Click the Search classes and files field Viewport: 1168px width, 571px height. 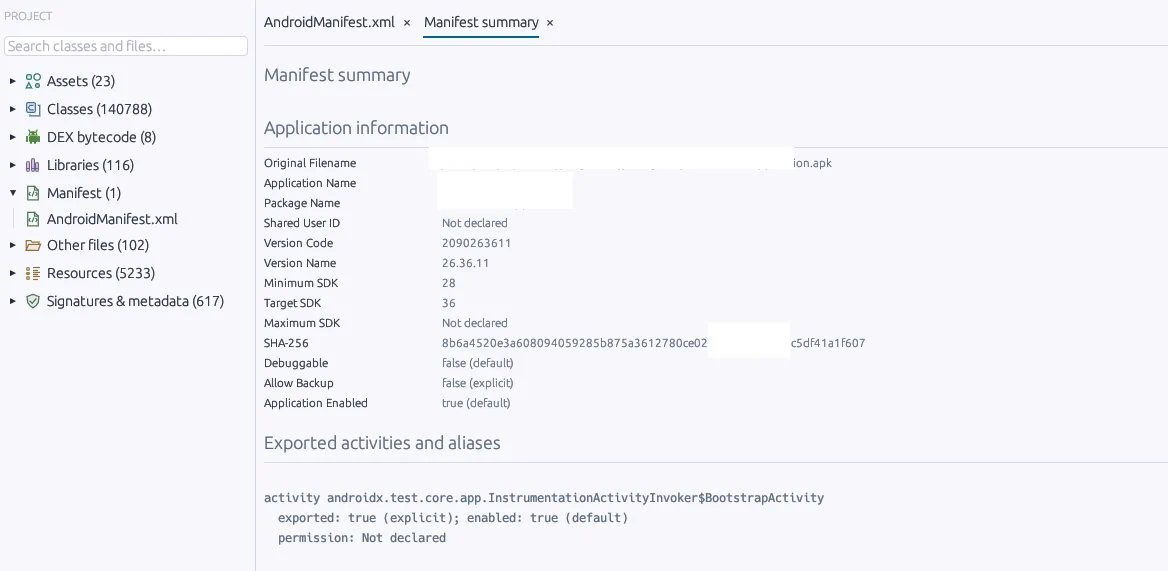click(x=126, y=46)
